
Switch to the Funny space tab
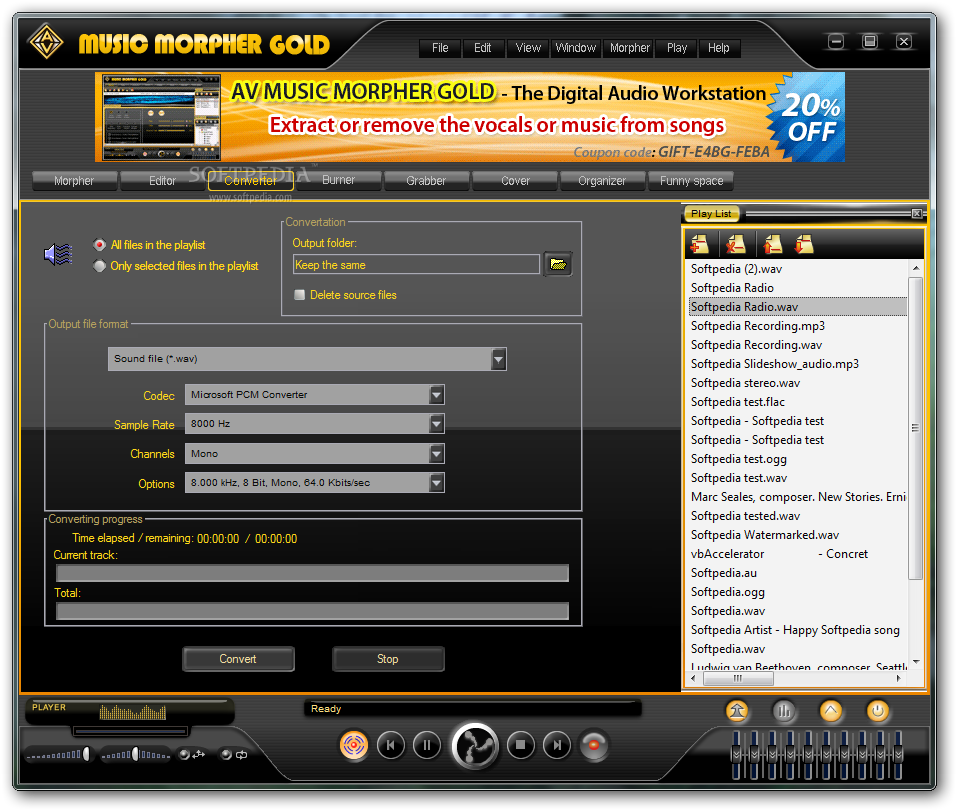692,181
